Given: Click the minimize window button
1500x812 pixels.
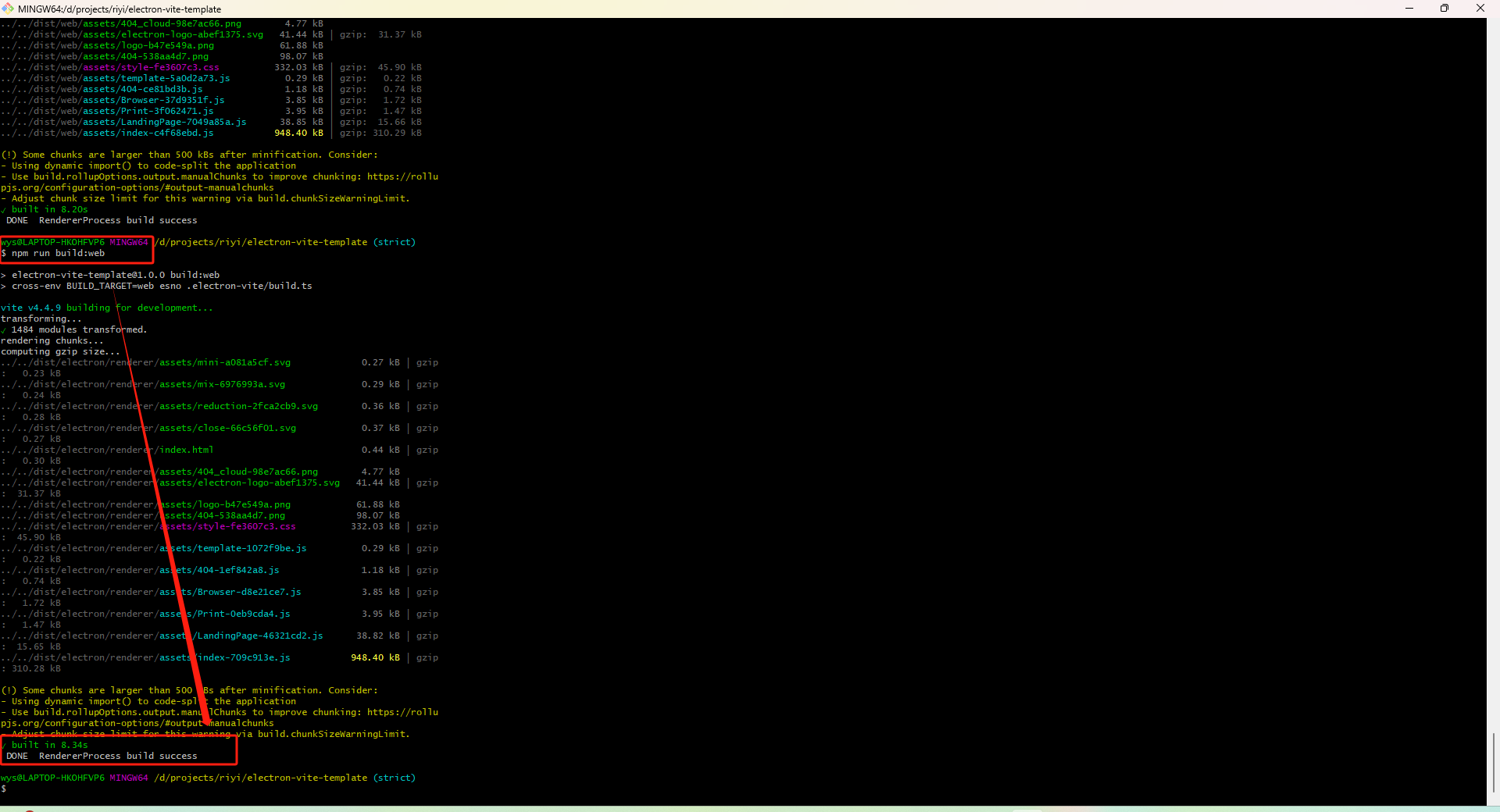Looking at the screenshot, I should pos(1409,9).
